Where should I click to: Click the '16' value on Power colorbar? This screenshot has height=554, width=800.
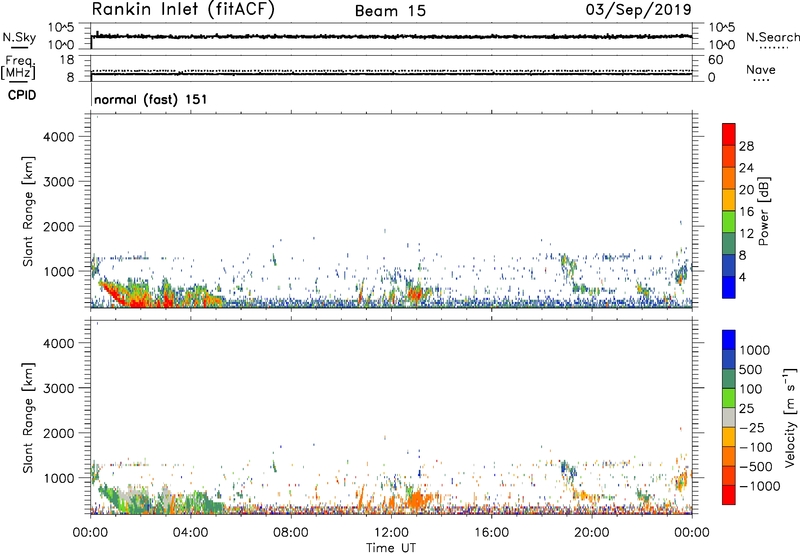point(746,212)
